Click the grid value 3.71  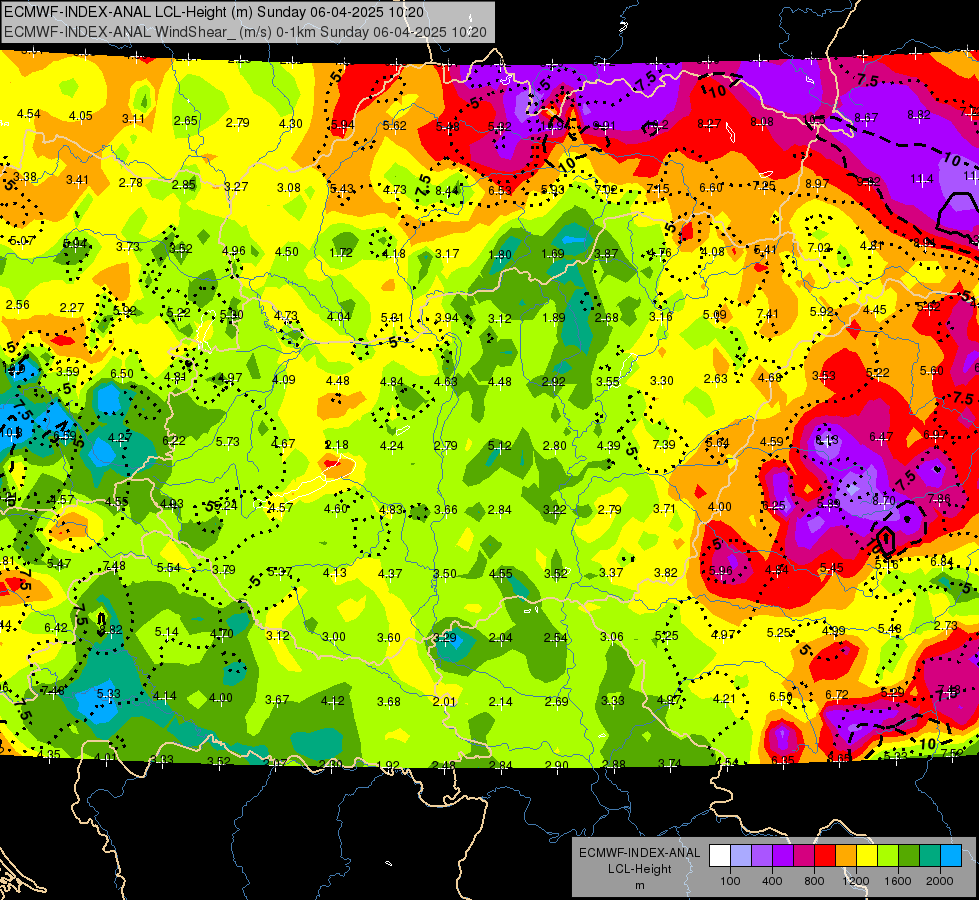[x=664, y=508]
